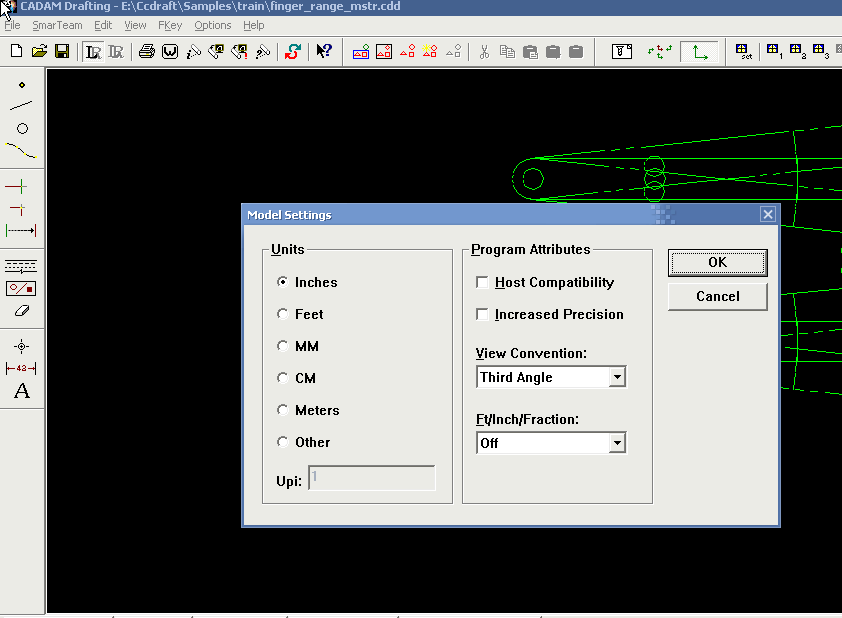This screenshot has height=618, width=842.
Task: Open the Ft/Inch/Fraction dropdown
Action: coord(618,443)
